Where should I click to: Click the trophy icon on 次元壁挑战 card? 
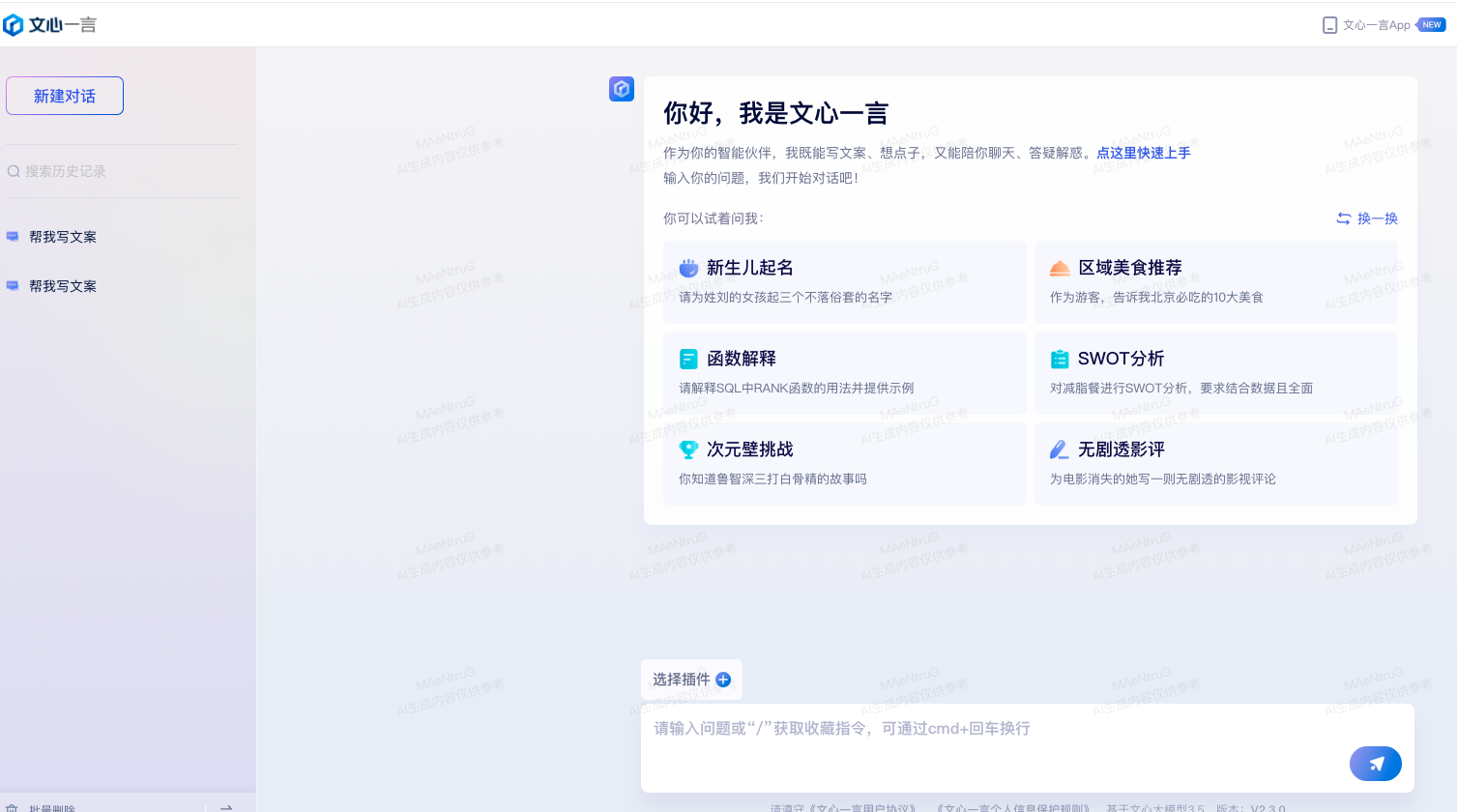(x=688, y=449)
